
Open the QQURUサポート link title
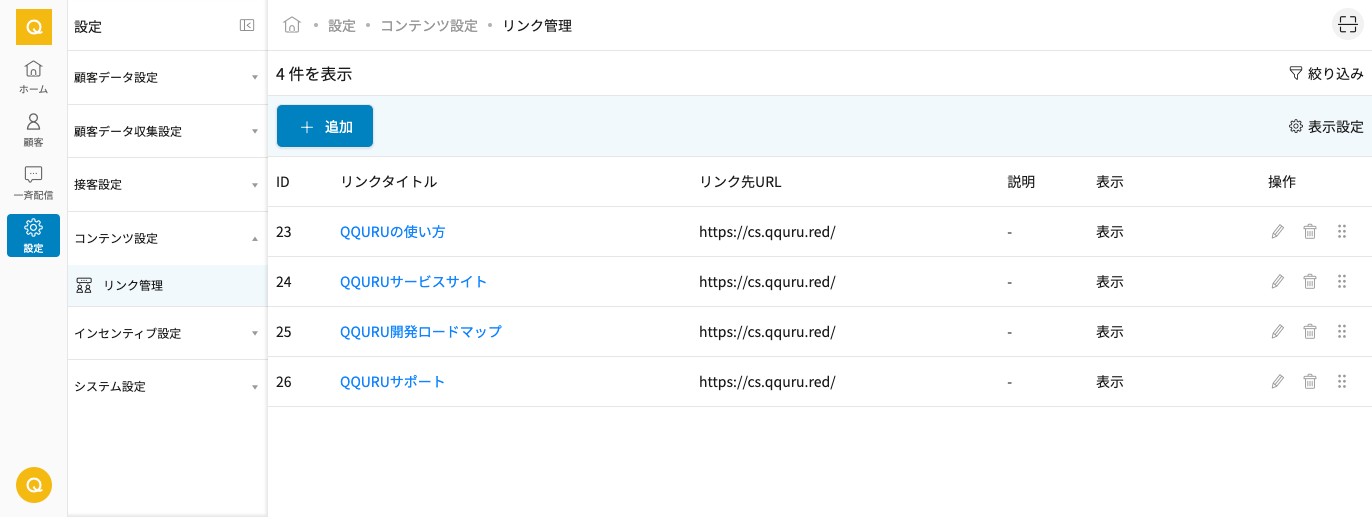pyautogui.click(x=392, y=382)
